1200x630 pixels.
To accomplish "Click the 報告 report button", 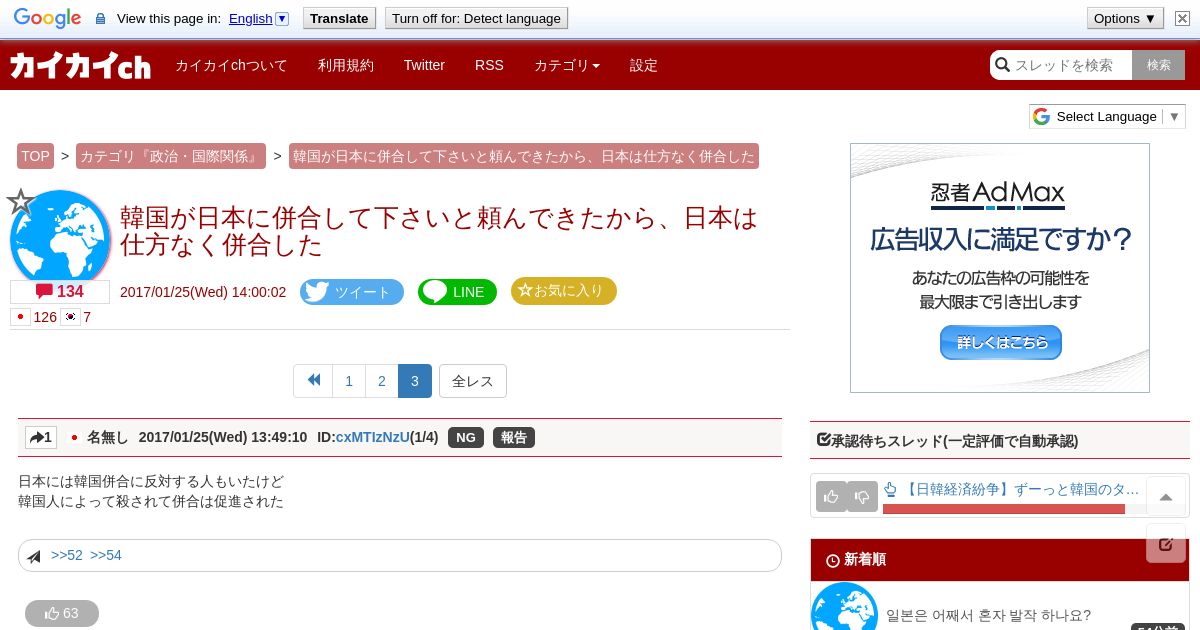I will [x=514, y=437].
